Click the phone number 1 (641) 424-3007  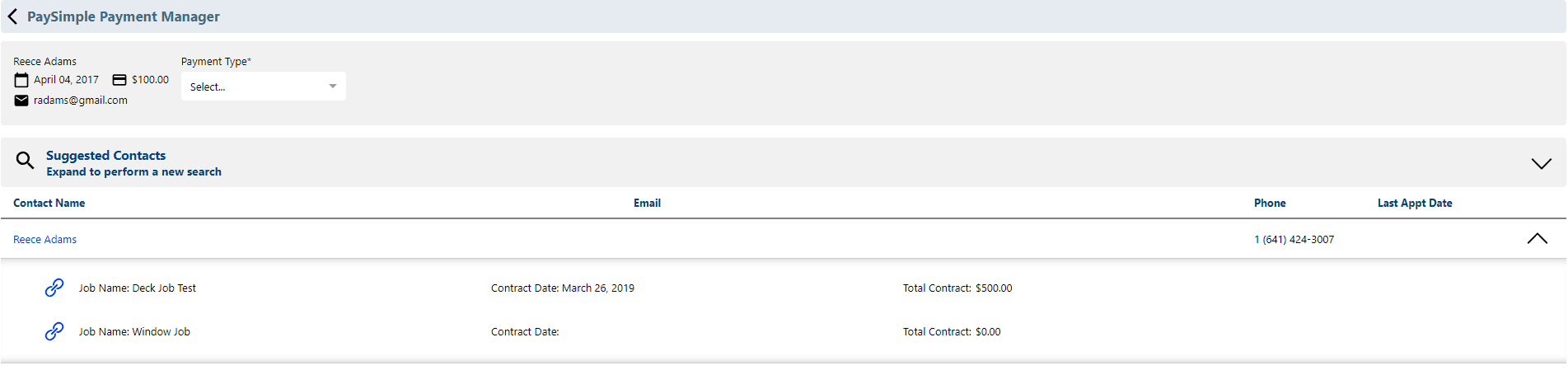click(x=1294, y=240)
